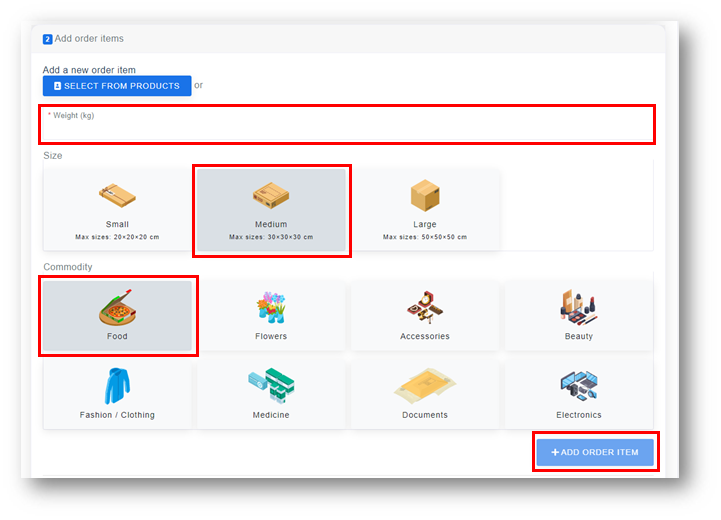
Task: Select the Accessories commodity icon
Action: pyautogui.click(x=425, y=308)
